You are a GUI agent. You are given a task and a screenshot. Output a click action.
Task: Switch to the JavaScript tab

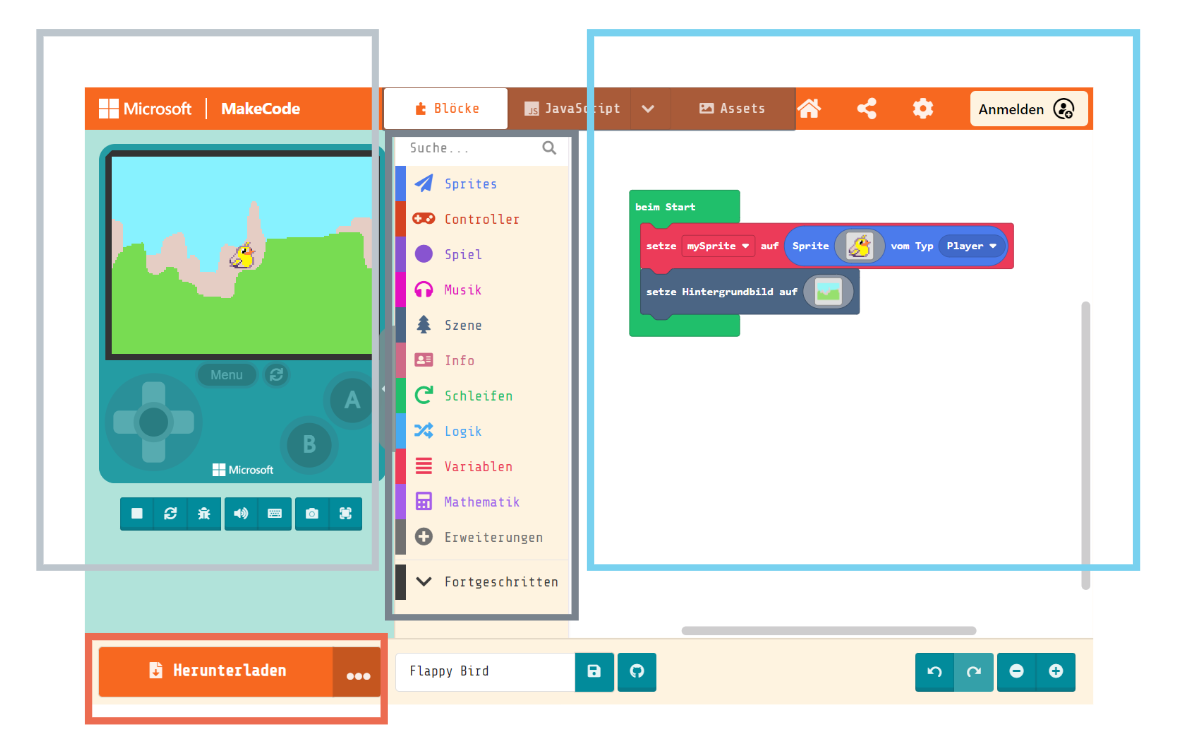tap(572, 109)
